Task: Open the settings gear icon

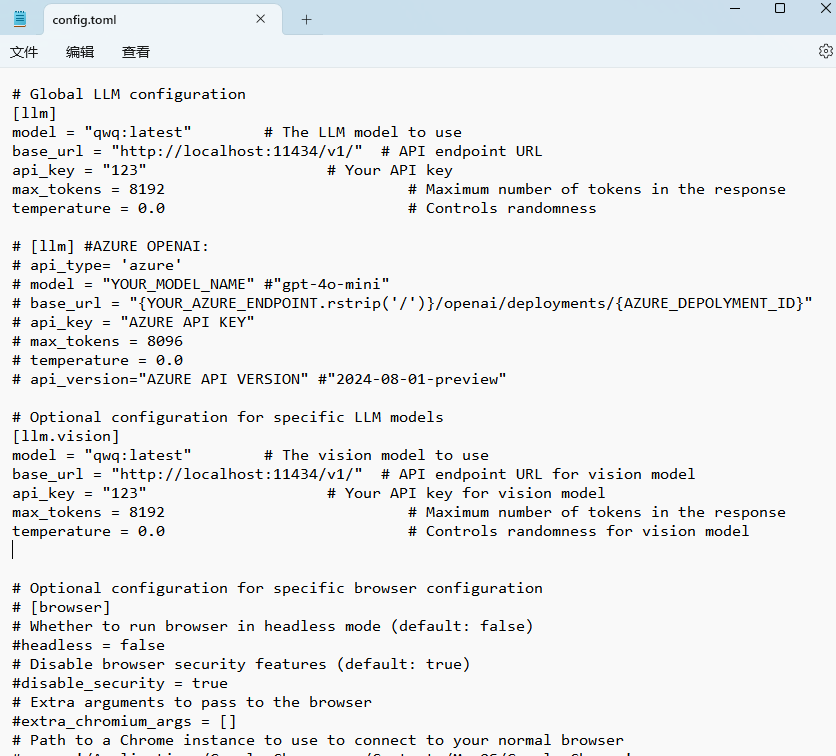Action: pyautogui.click(x=825, y=51)
